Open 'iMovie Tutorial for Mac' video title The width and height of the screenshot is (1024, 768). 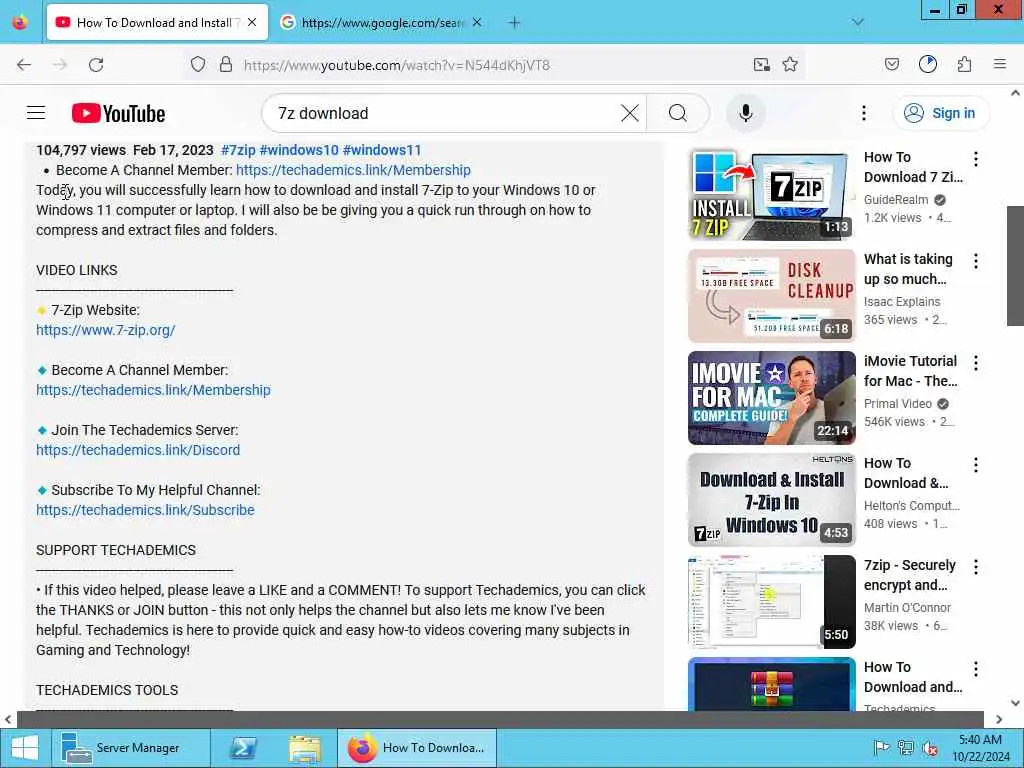[x=910, y=371]
